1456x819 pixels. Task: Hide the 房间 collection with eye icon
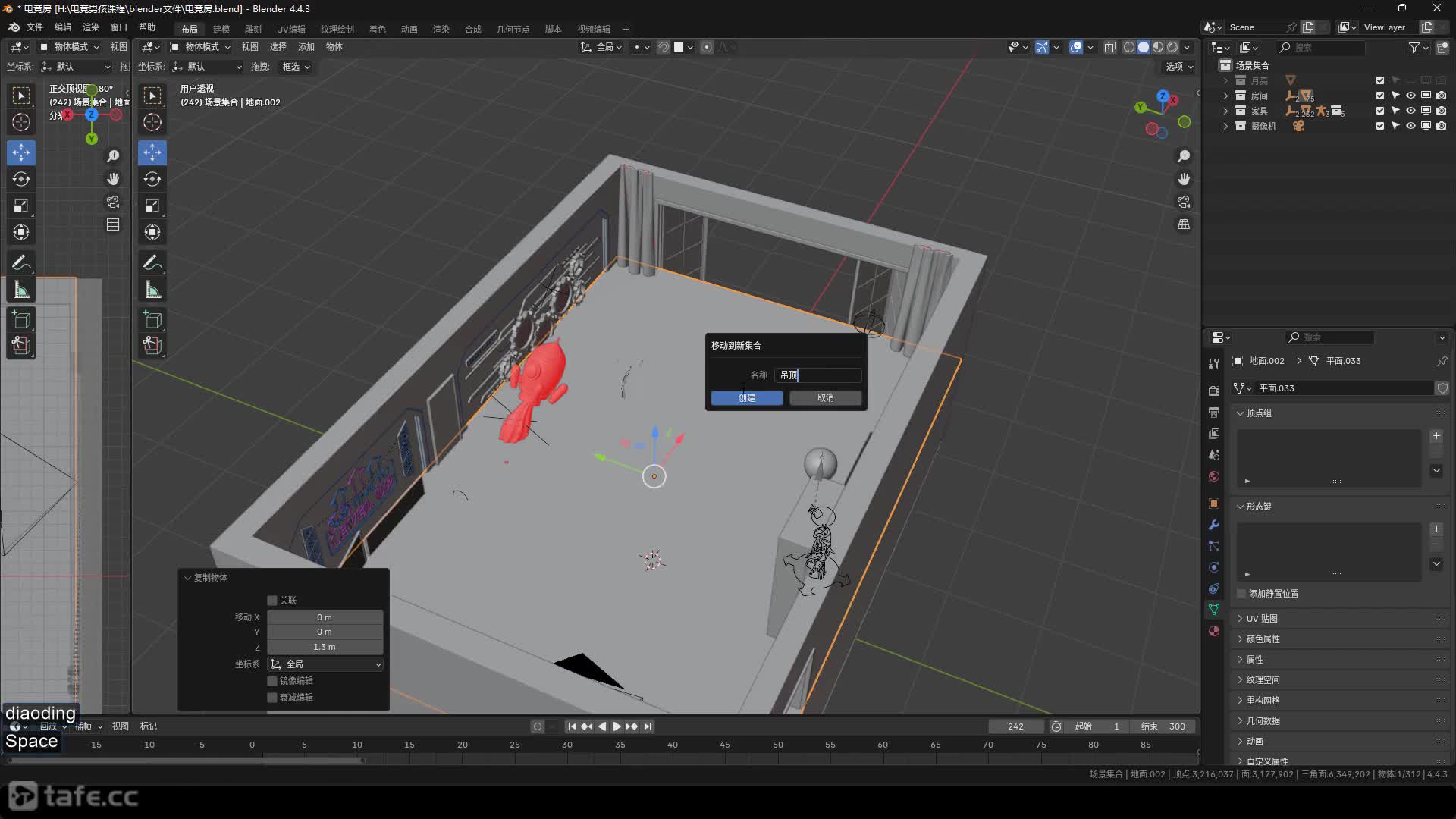pos(1410,96)
